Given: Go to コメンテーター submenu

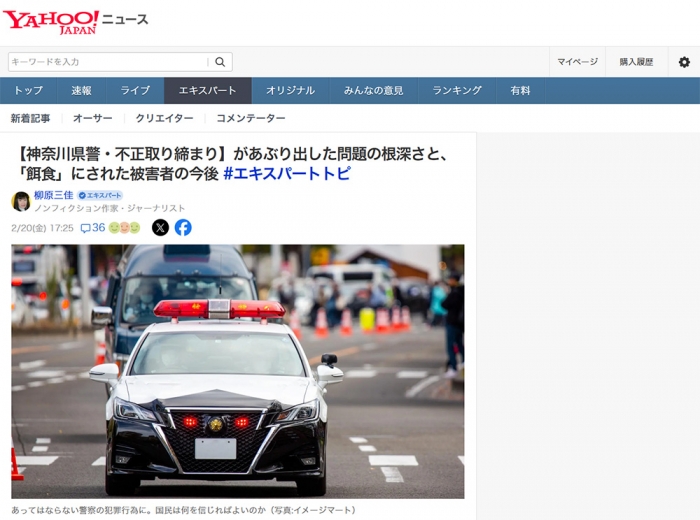Looking at the screenshot, I should [x=250, y=118].
